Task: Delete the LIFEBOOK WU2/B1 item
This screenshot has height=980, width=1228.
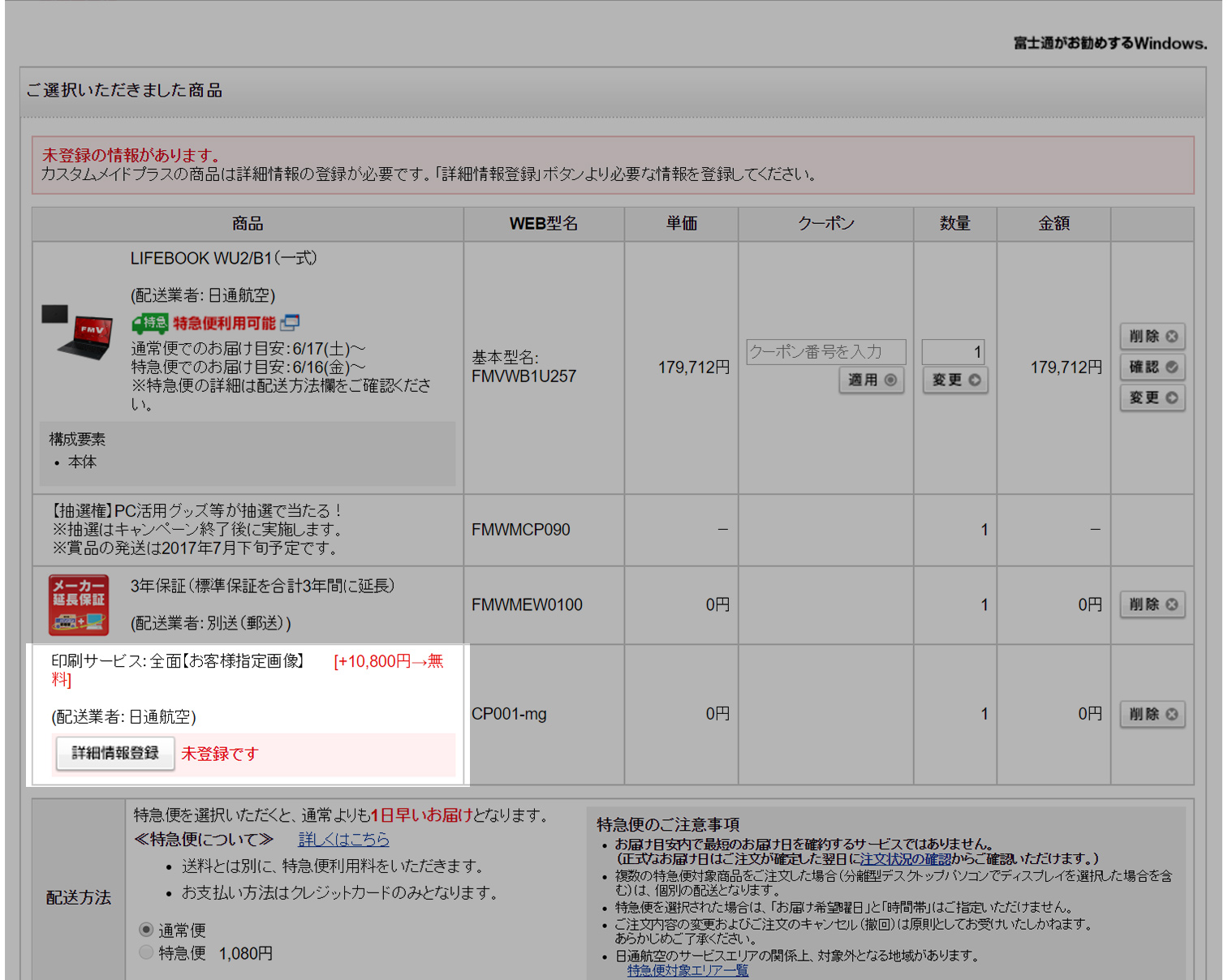Action: 1152,336
